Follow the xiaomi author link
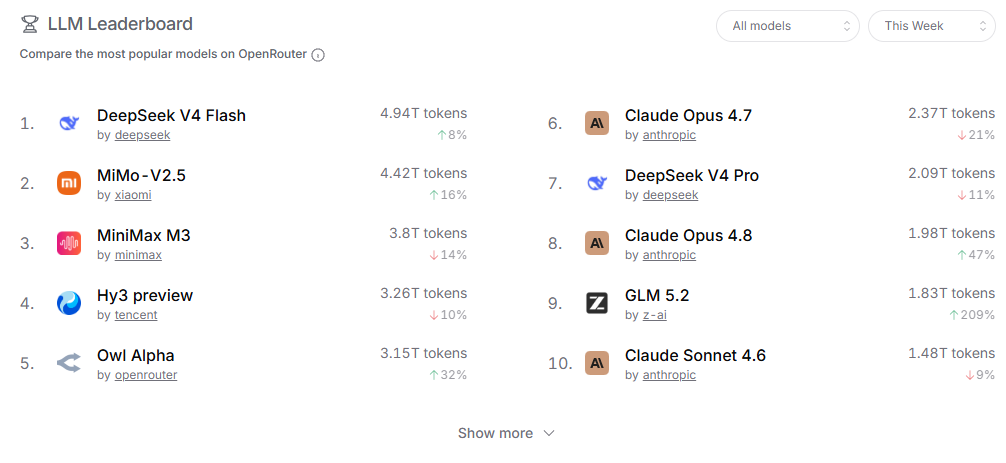 pyautogui.click(x=133, y=195)
